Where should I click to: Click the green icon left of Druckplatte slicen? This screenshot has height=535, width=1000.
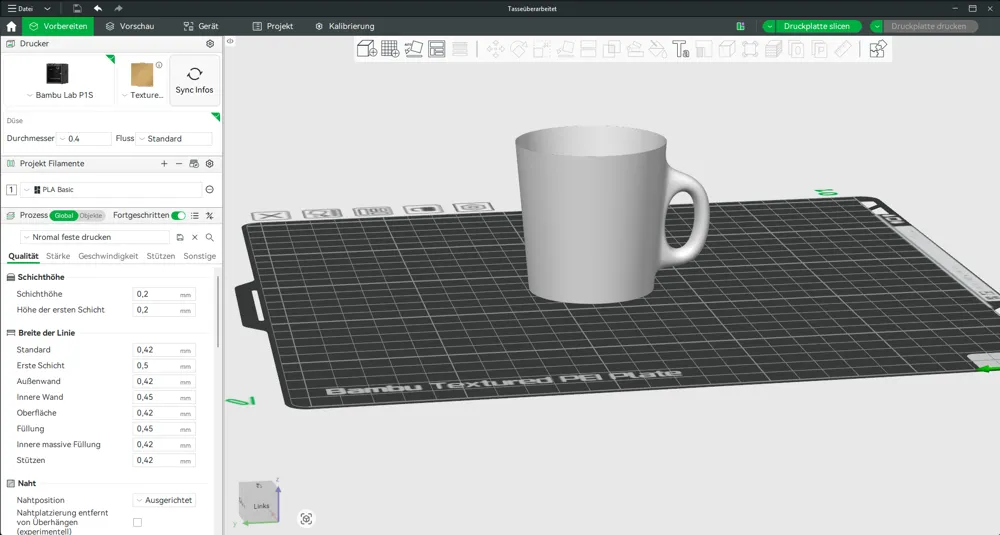pos(740,26)
